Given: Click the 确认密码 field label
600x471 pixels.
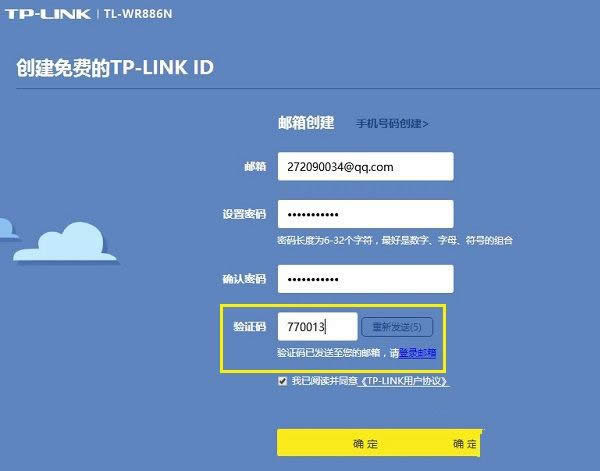Looking at the screenshot, I should click(x=244, y=278).
